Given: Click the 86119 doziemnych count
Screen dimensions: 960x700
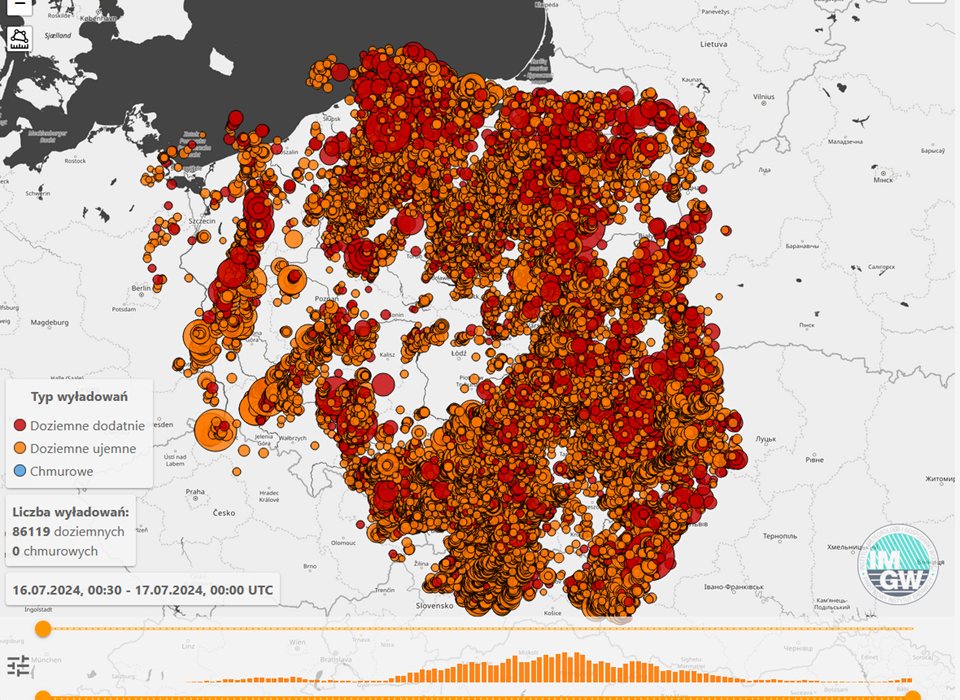Looking at the screenshot, I should (x=68, y=532).
